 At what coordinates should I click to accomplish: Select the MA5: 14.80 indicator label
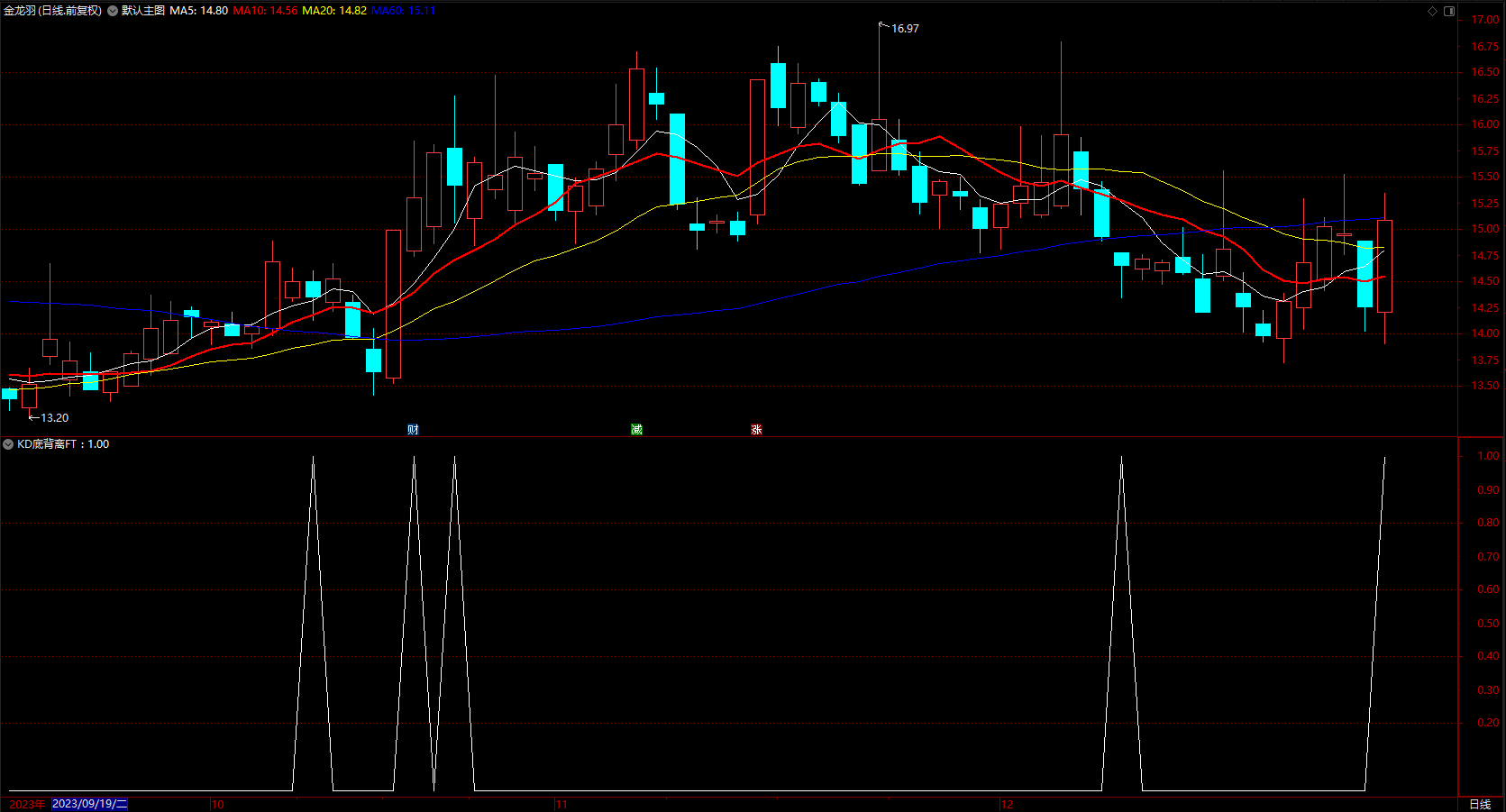click(x=199, y=11)
